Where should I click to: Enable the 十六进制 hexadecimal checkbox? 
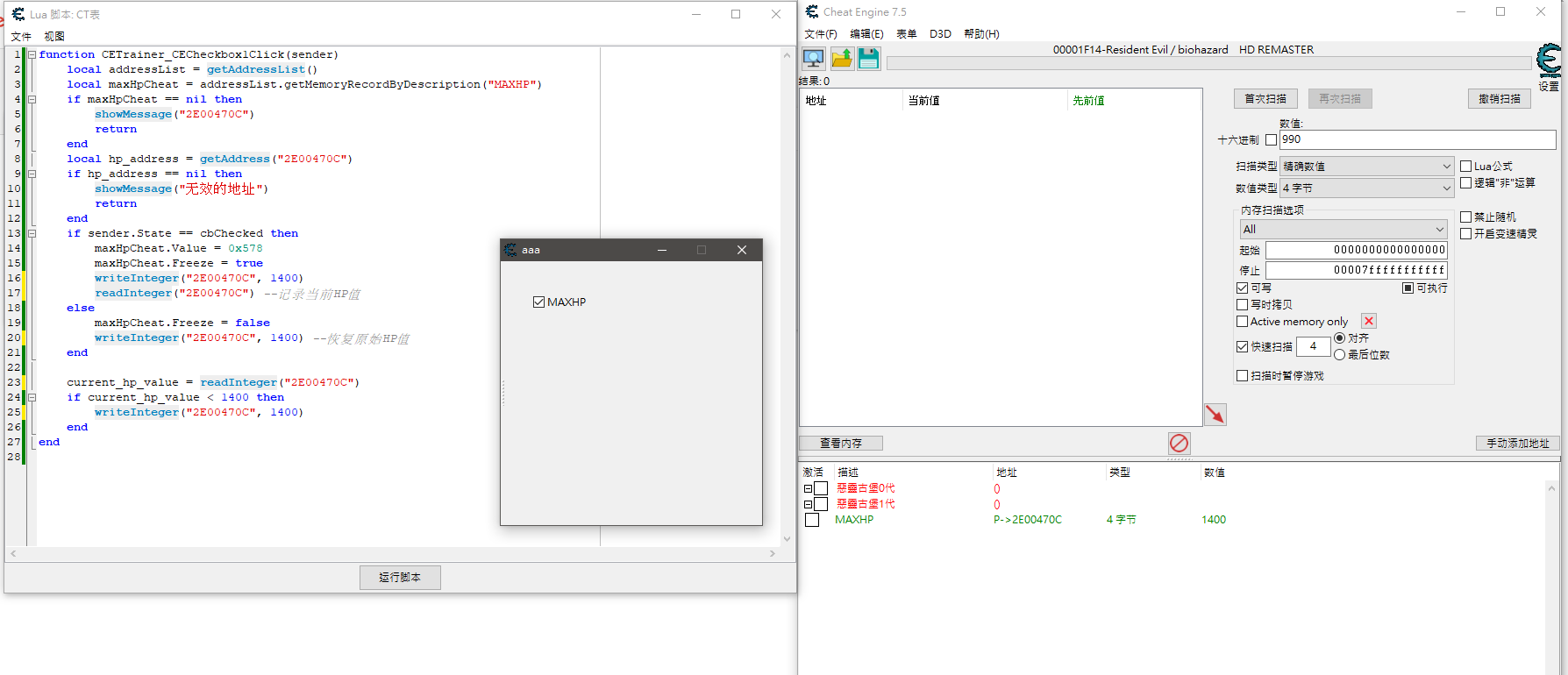pos(1271,140)
